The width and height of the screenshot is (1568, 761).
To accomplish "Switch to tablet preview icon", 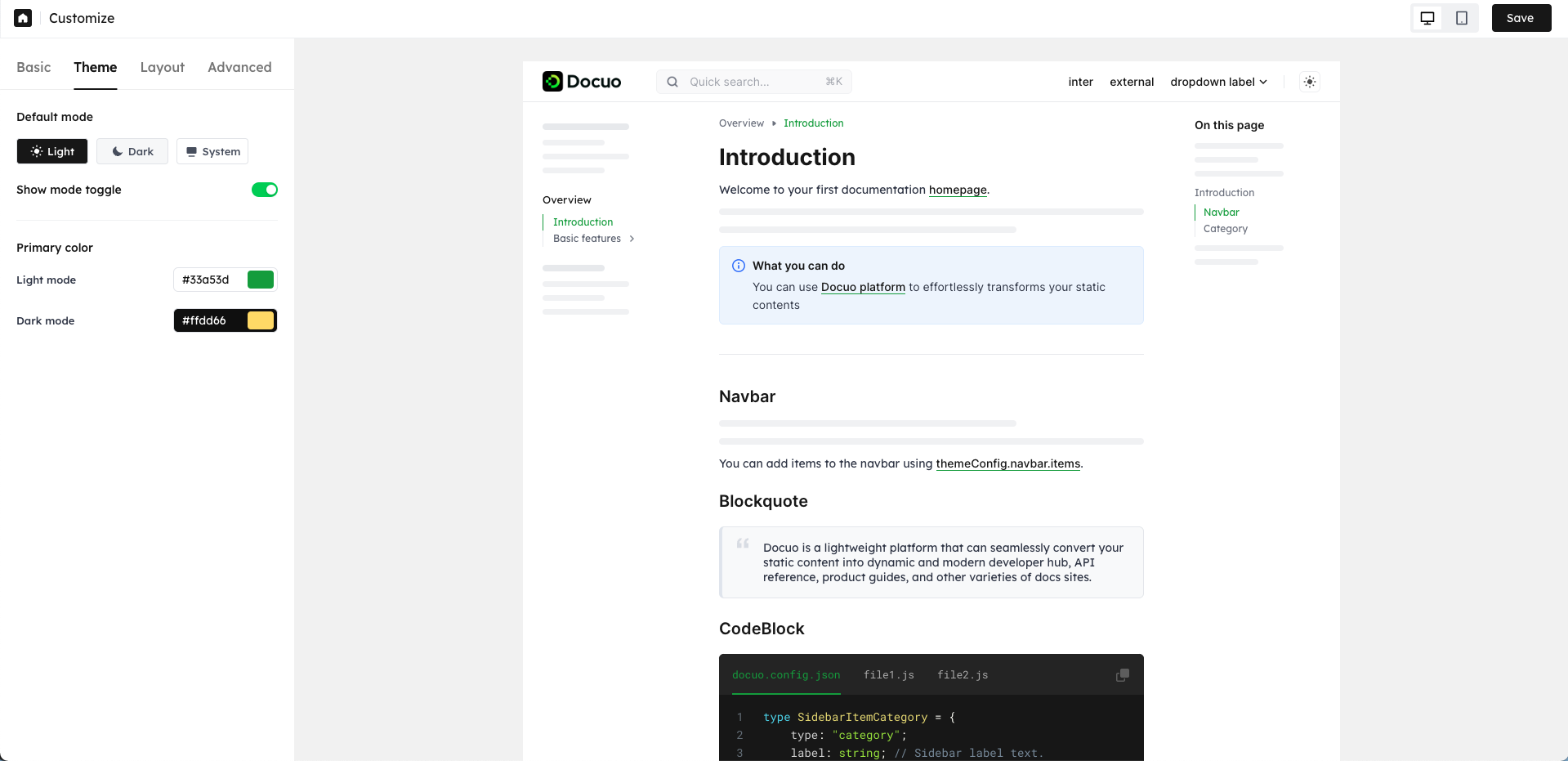I will (x=1462, y=18).
